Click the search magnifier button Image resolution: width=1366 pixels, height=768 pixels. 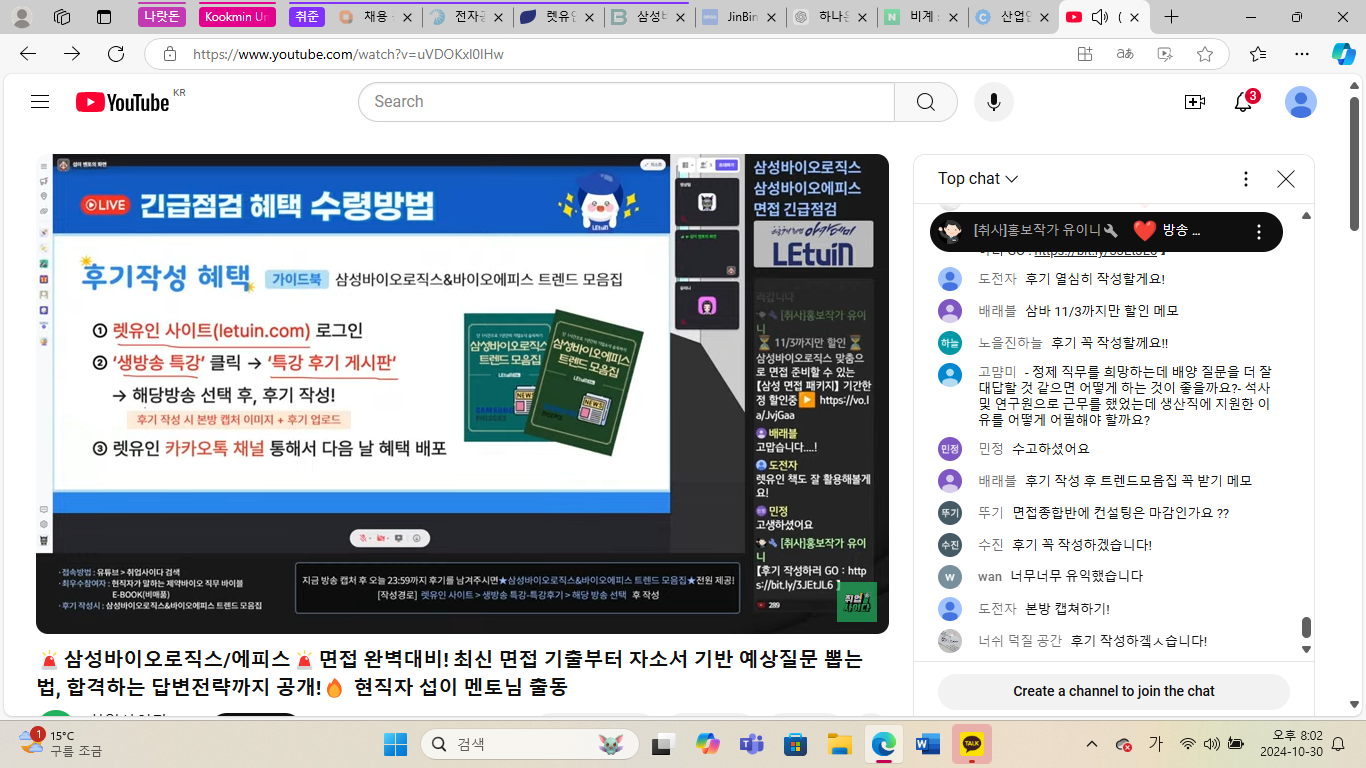[925, 102]
